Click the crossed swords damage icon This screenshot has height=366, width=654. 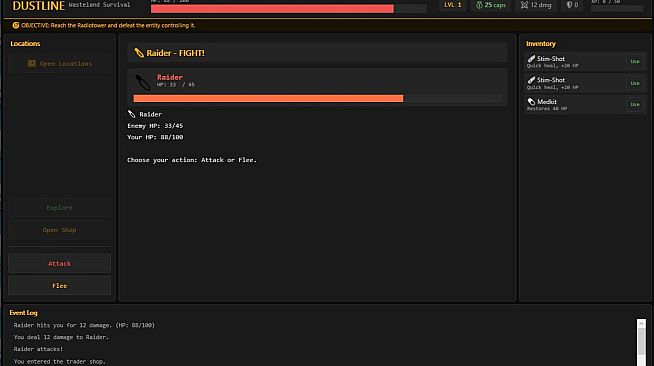click(x=524, y=5)
